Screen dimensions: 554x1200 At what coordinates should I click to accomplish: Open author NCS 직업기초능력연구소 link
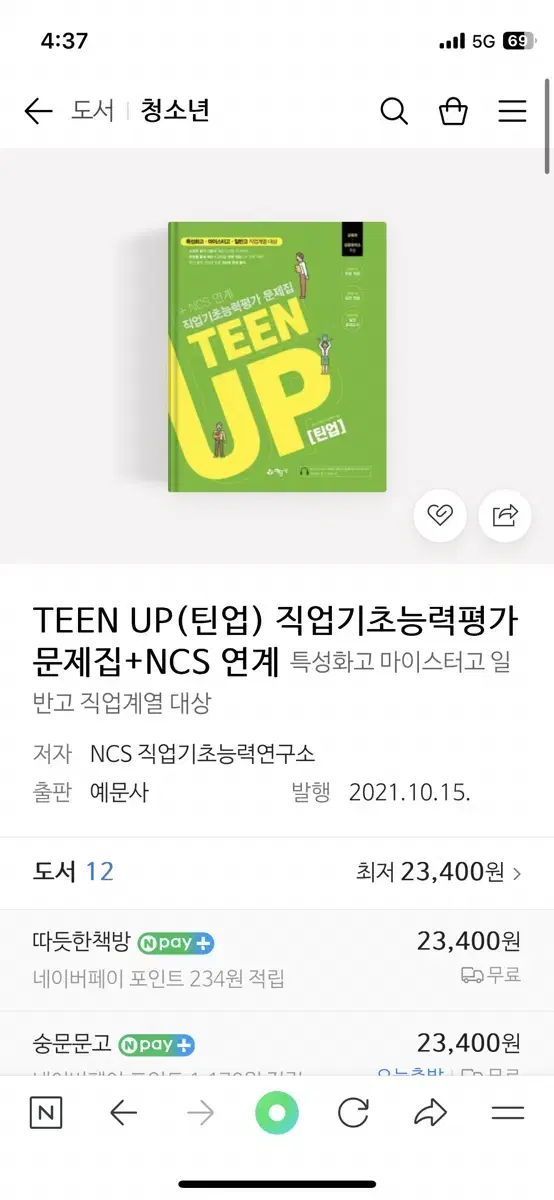pyautogui.click(x=202, y=753)
